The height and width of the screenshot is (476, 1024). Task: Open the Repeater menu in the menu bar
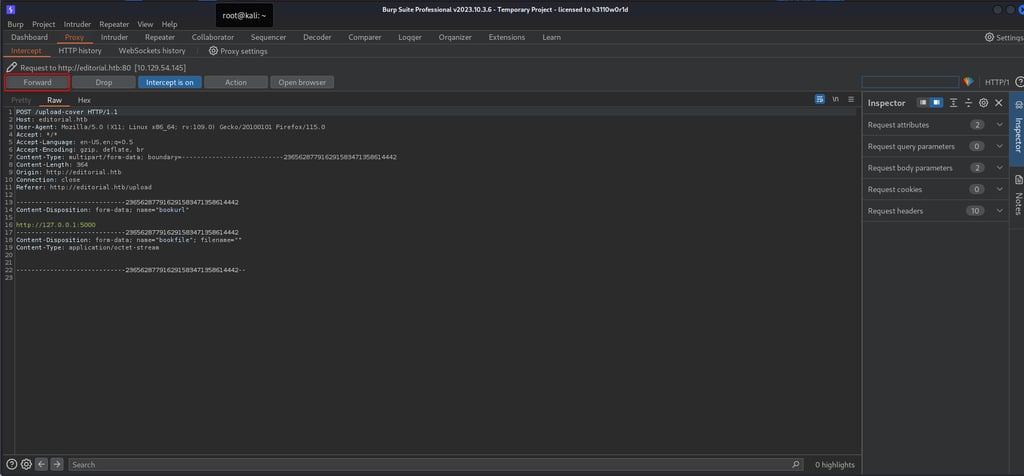114,24
